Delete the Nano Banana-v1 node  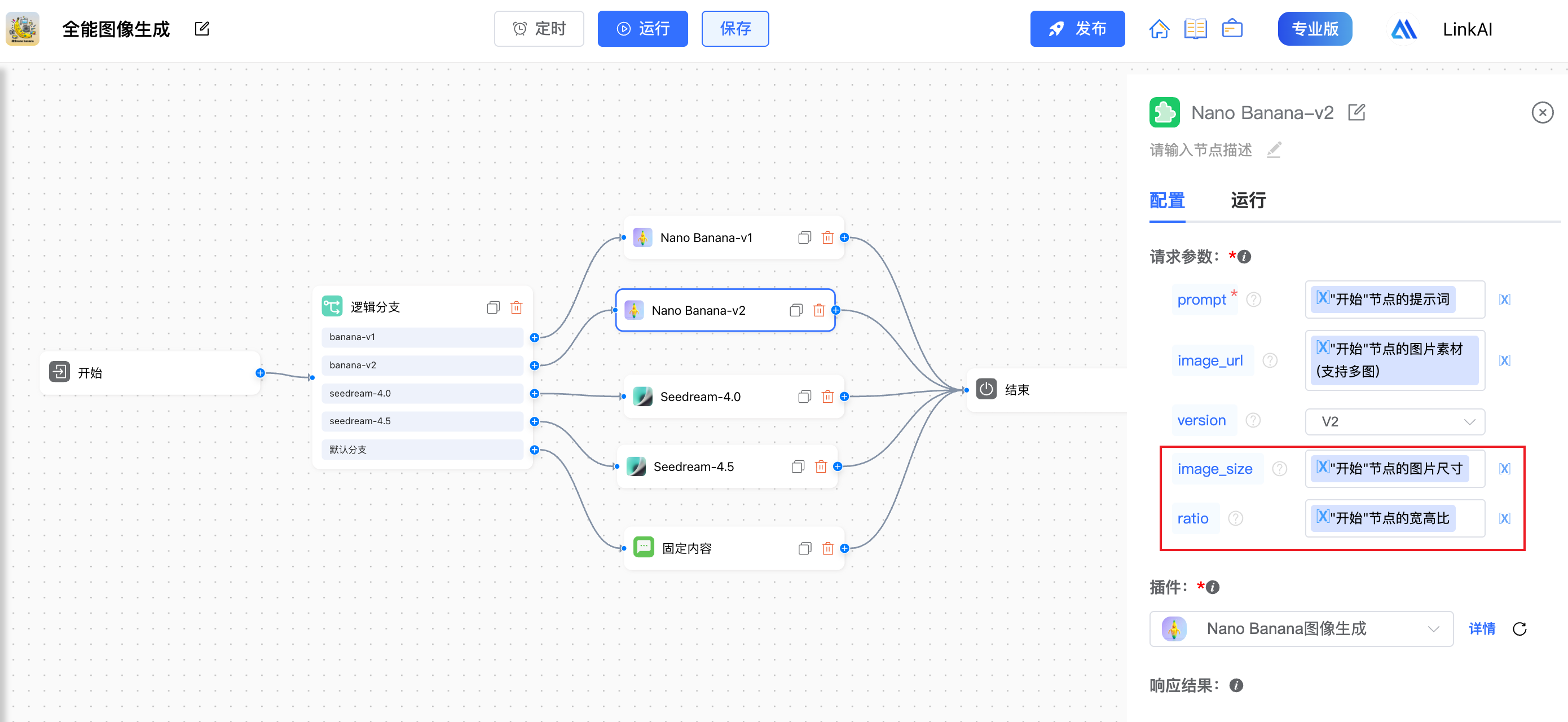click(827, 237)
